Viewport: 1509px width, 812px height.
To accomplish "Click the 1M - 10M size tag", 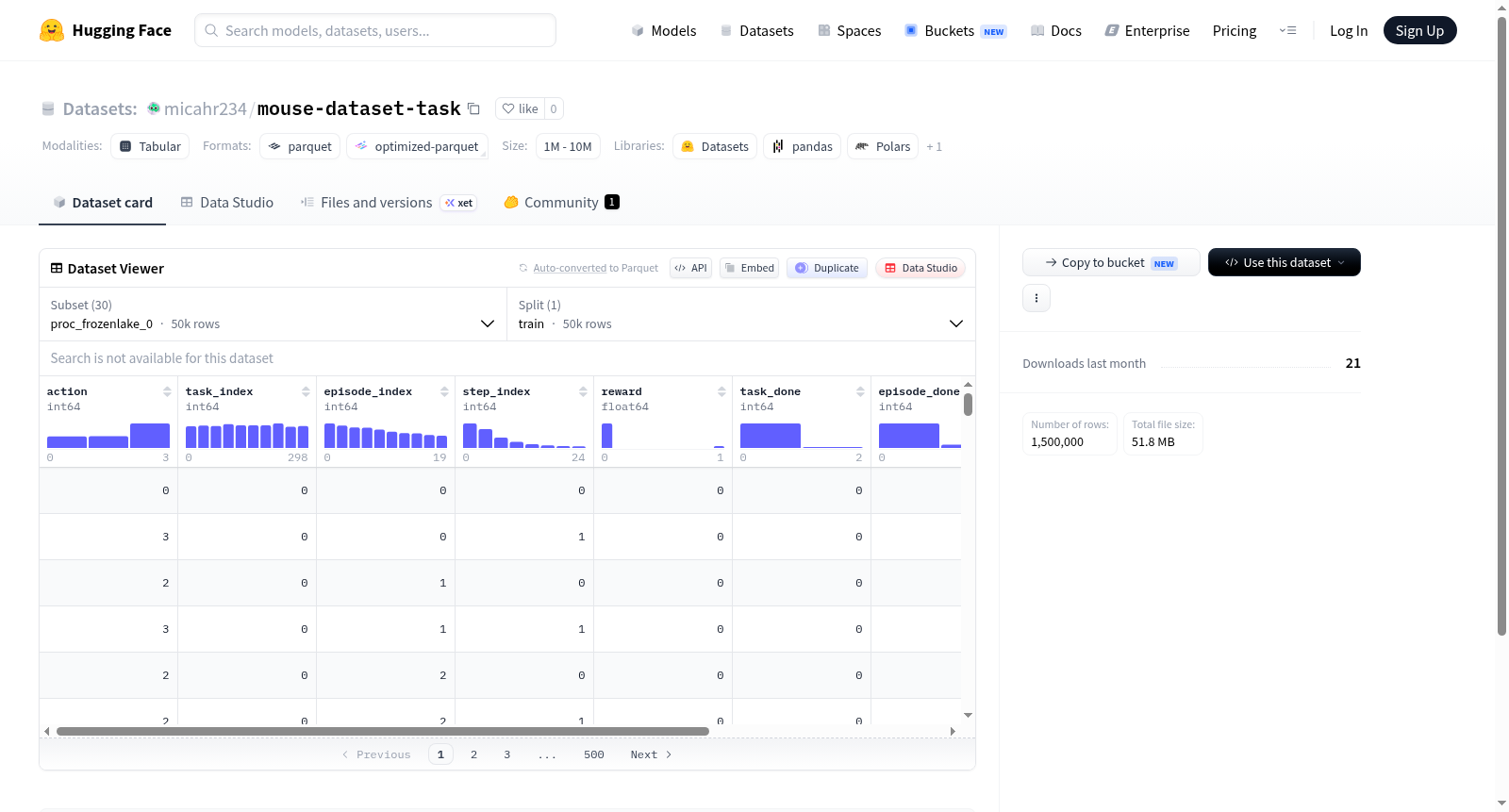I will 568,146.
